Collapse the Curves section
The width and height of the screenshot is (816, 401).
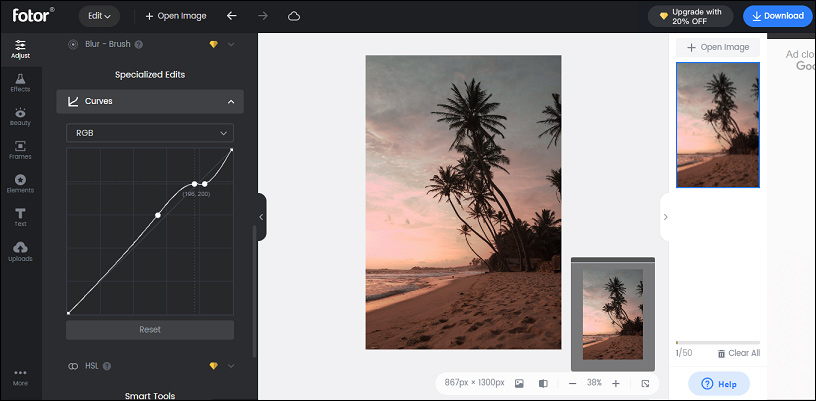pos(231,101)
